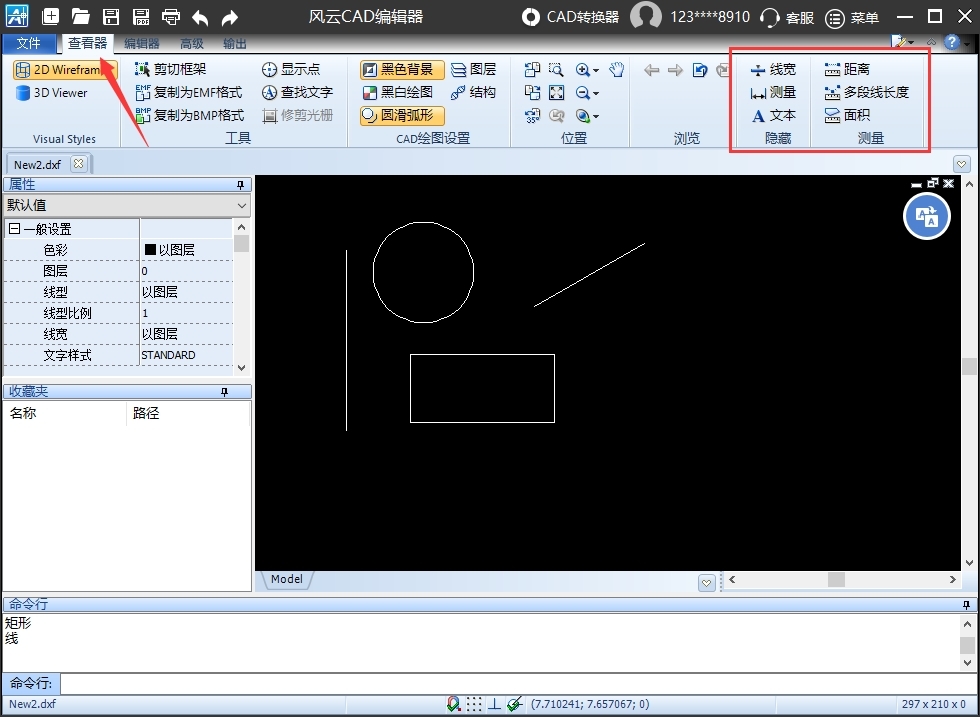Image resolution: width=980 pixels, height=717 pixels.
Task: Toggle 显示点 option
Action: [291, 69]
